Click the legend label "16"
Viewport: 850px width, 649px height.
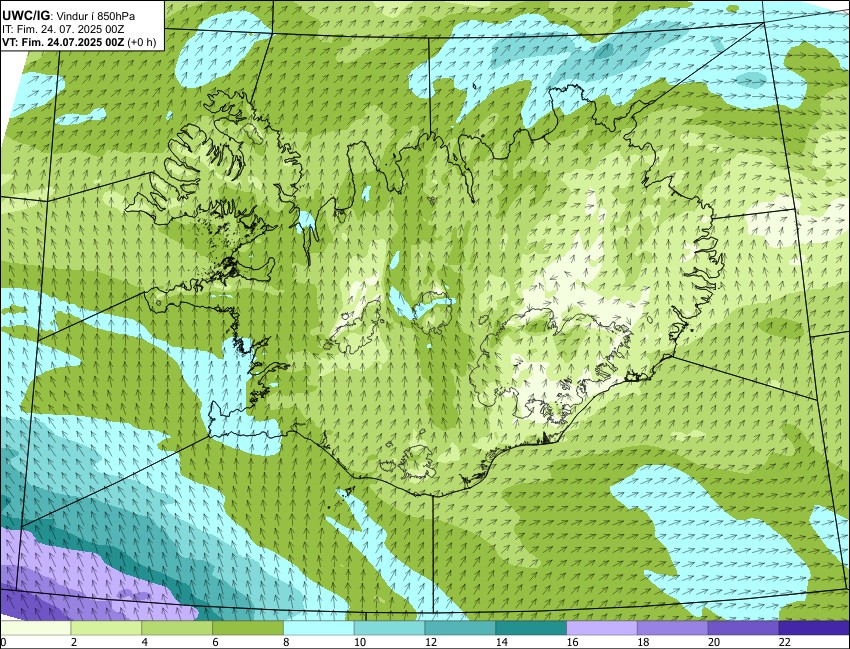pyautogui.click(x=572, y=642)
